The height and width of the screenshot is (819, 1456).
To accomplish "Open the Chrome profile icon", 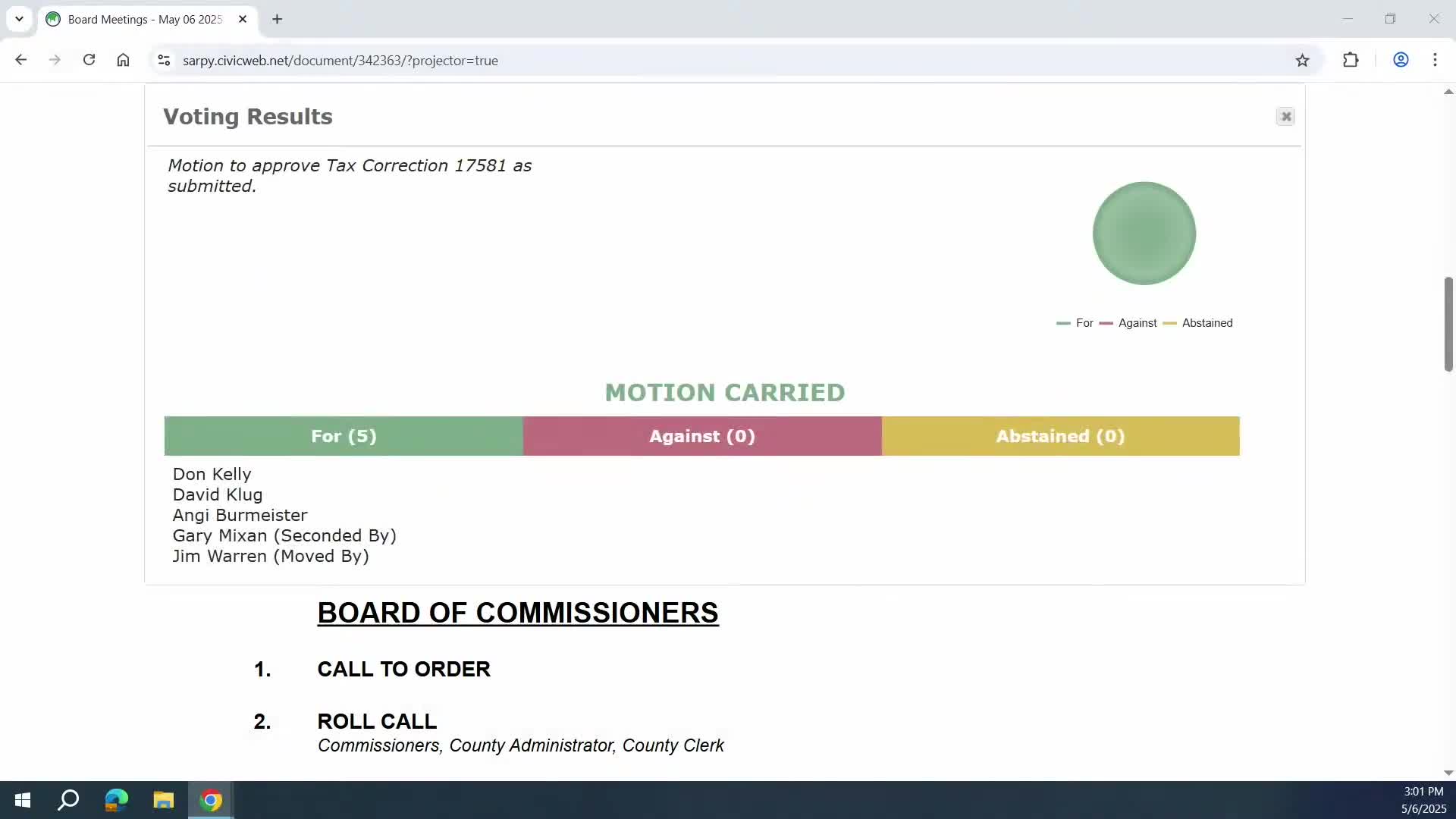I will pos(1401,60).
